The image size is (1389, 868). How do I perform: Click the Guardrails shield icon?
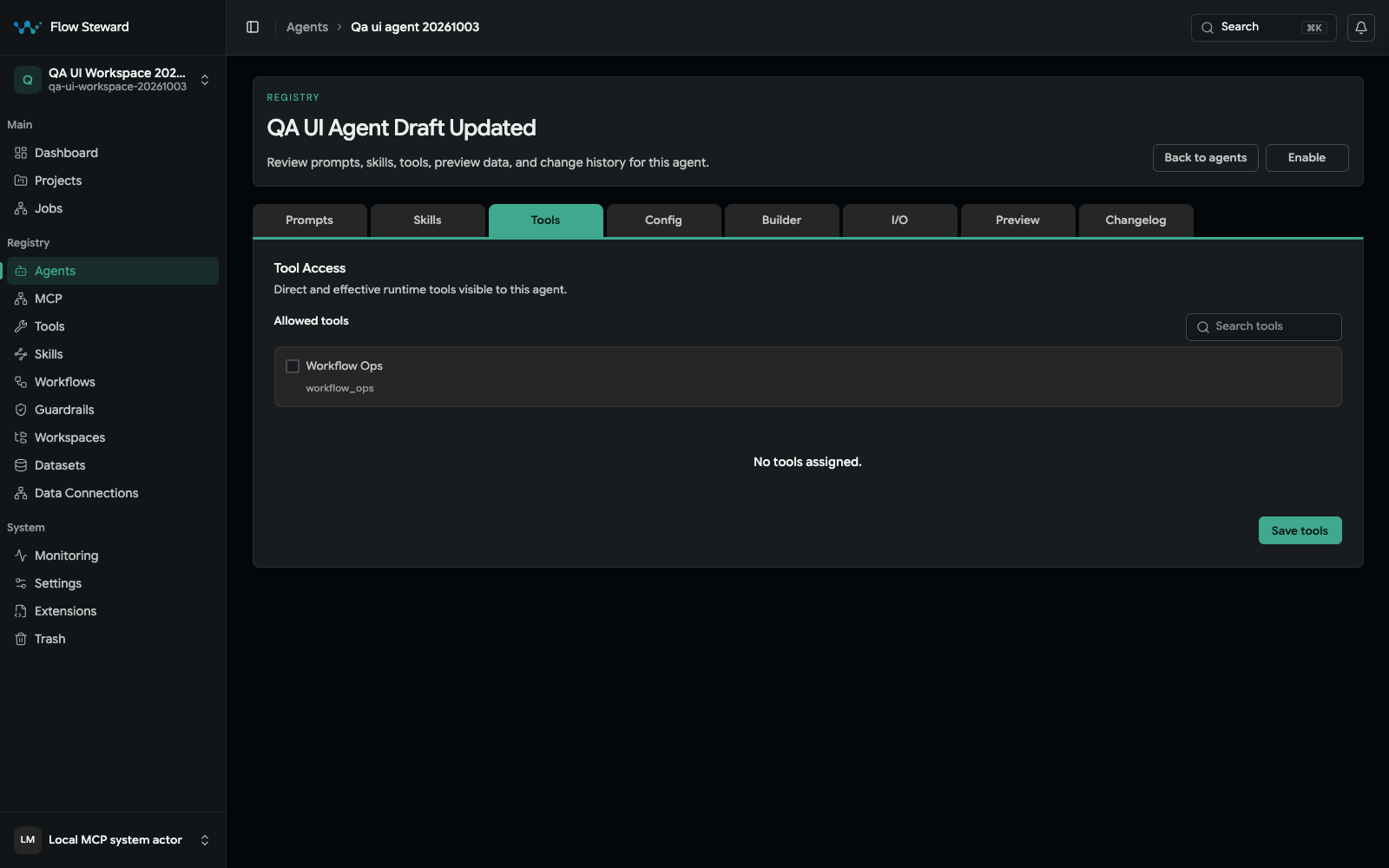pyautogui.click(x=21, y=410)
